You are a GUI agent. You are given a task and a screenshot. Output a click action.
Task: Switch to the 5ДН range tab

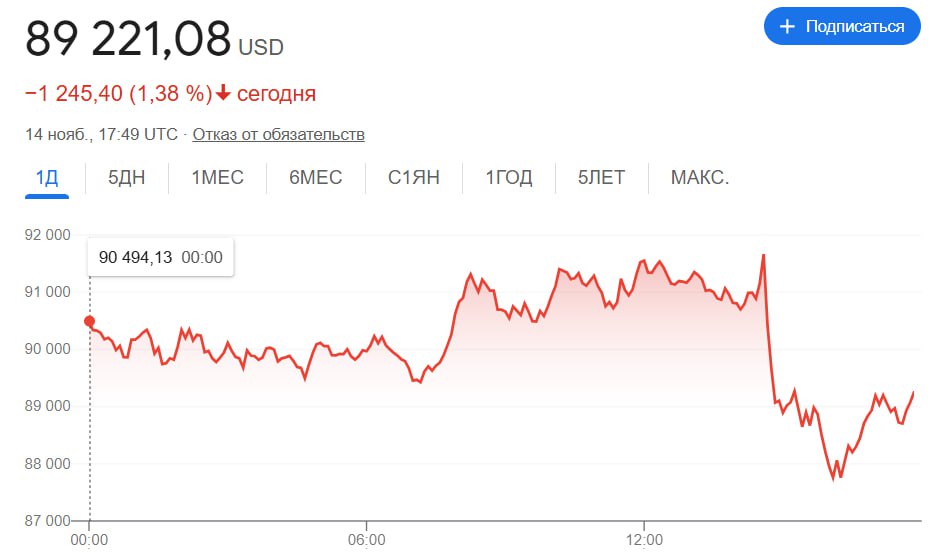tap(126, 178)
